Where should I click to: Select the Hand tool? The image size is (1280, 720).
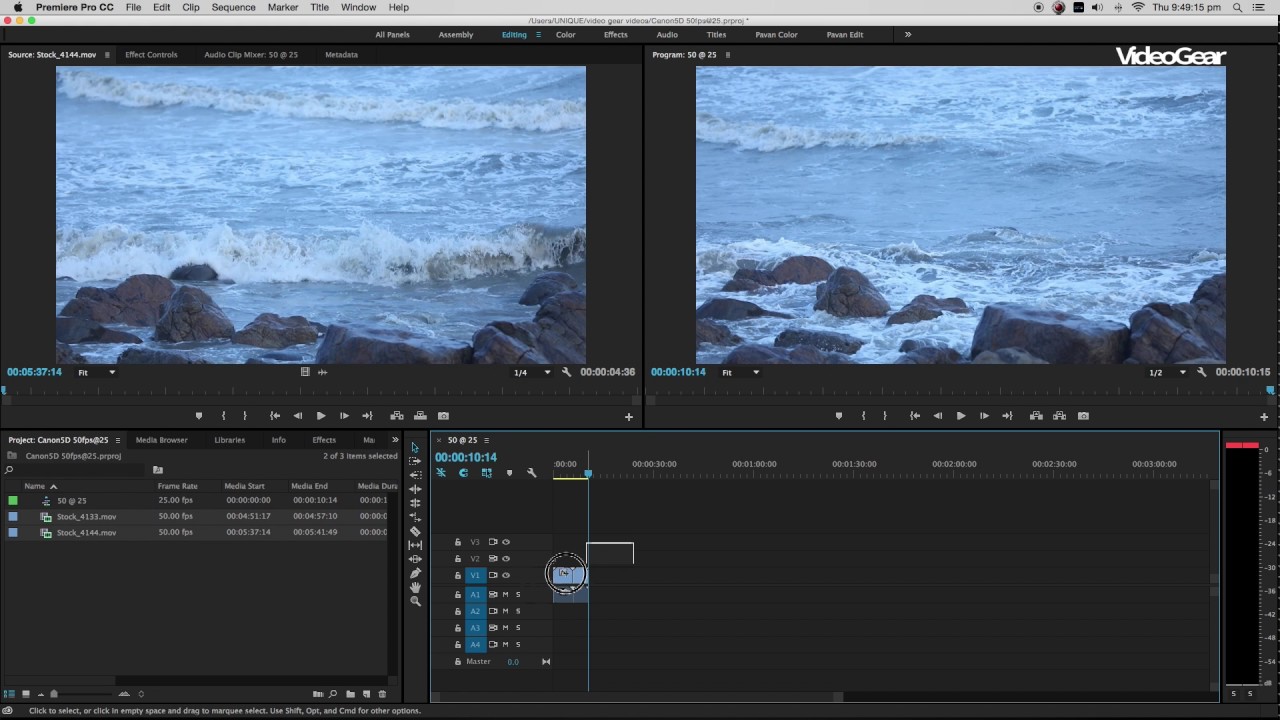coord(415,587)
